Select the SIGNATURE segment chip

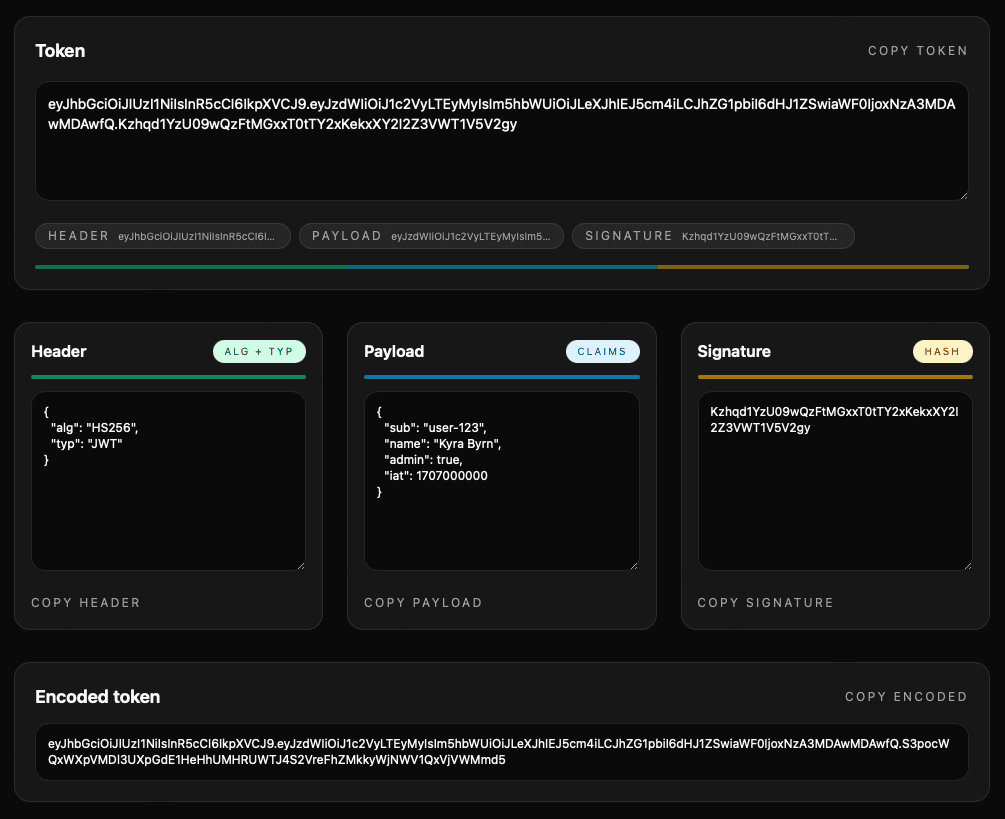tap(712, 235)
